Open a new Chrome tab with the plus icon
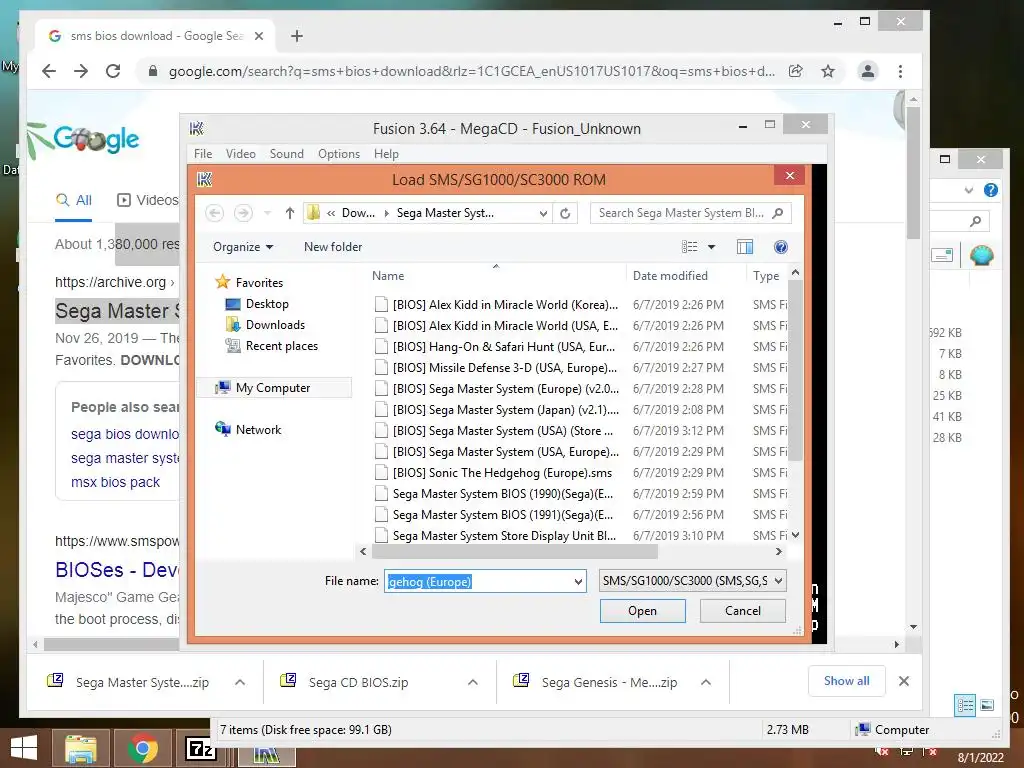The image size is (1024, 768). click(296, 36)
